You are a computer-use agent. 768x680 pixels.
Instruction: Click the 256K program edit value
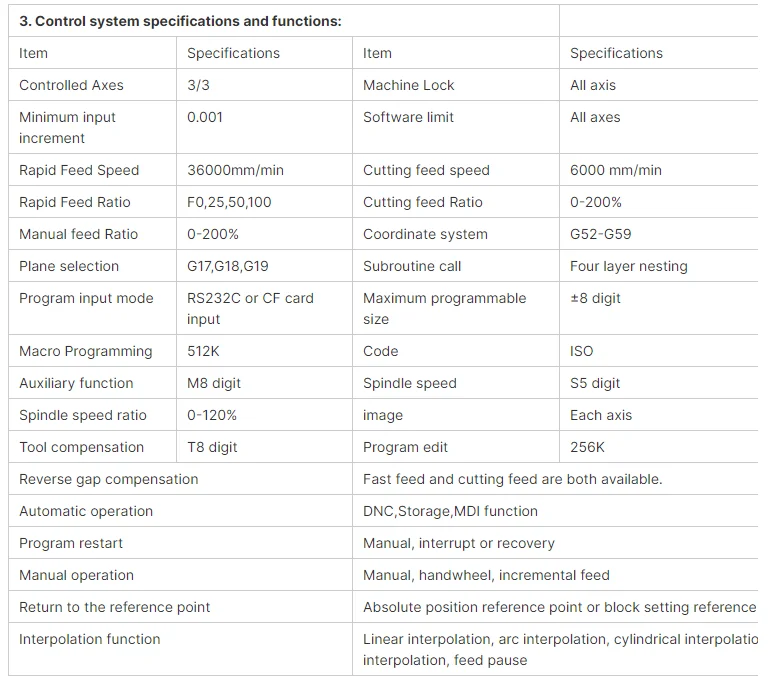click(x=587, y=447)
